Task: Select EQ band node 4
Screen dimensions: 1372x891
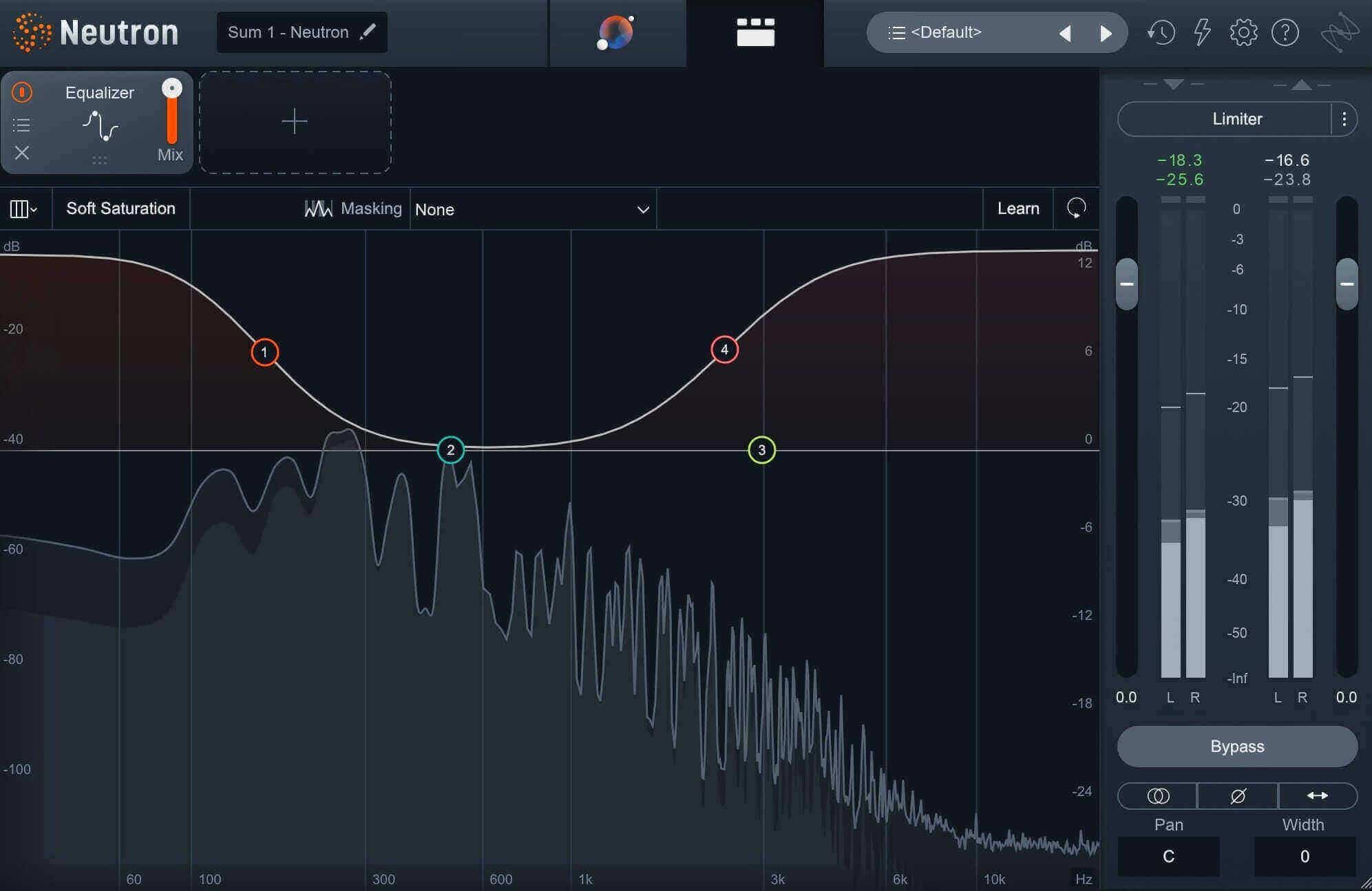Action: [724, 350]
